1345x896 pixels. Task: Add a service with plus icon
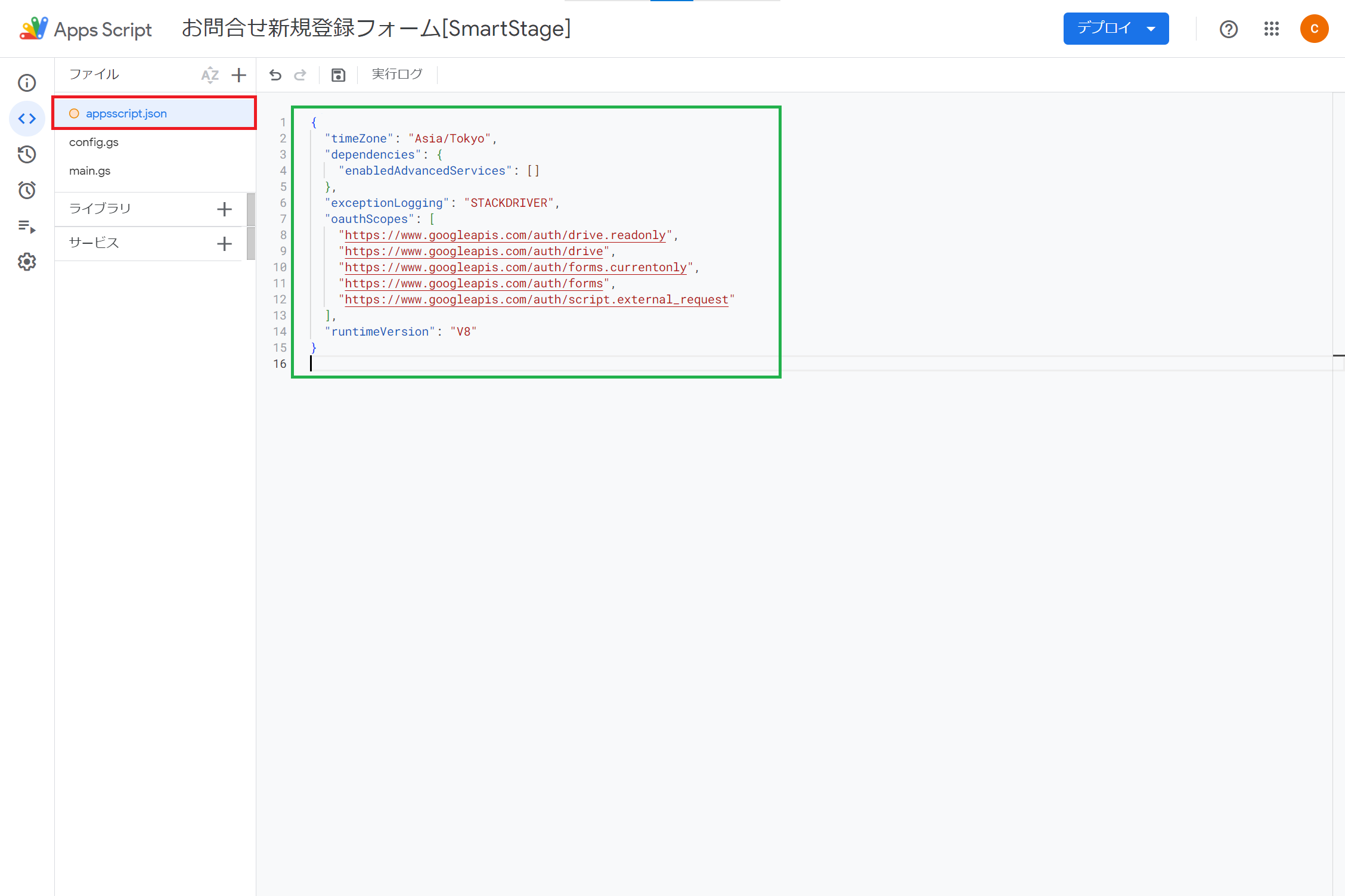point(224,244)
